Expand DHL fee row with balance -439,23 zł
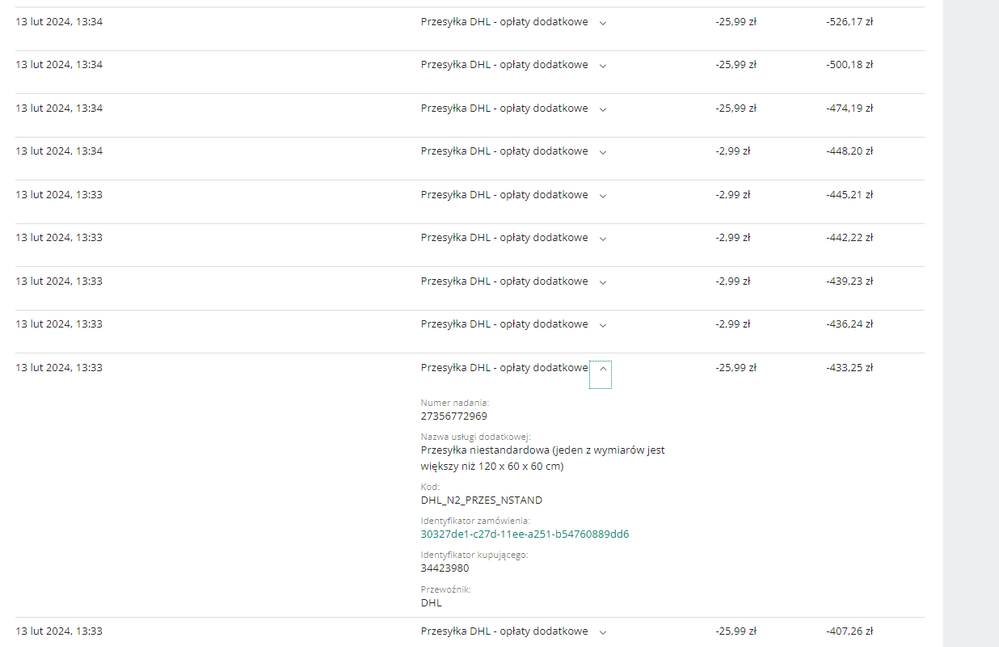The height and width of the screenshot is (647, 999). (x=603, y=282)
